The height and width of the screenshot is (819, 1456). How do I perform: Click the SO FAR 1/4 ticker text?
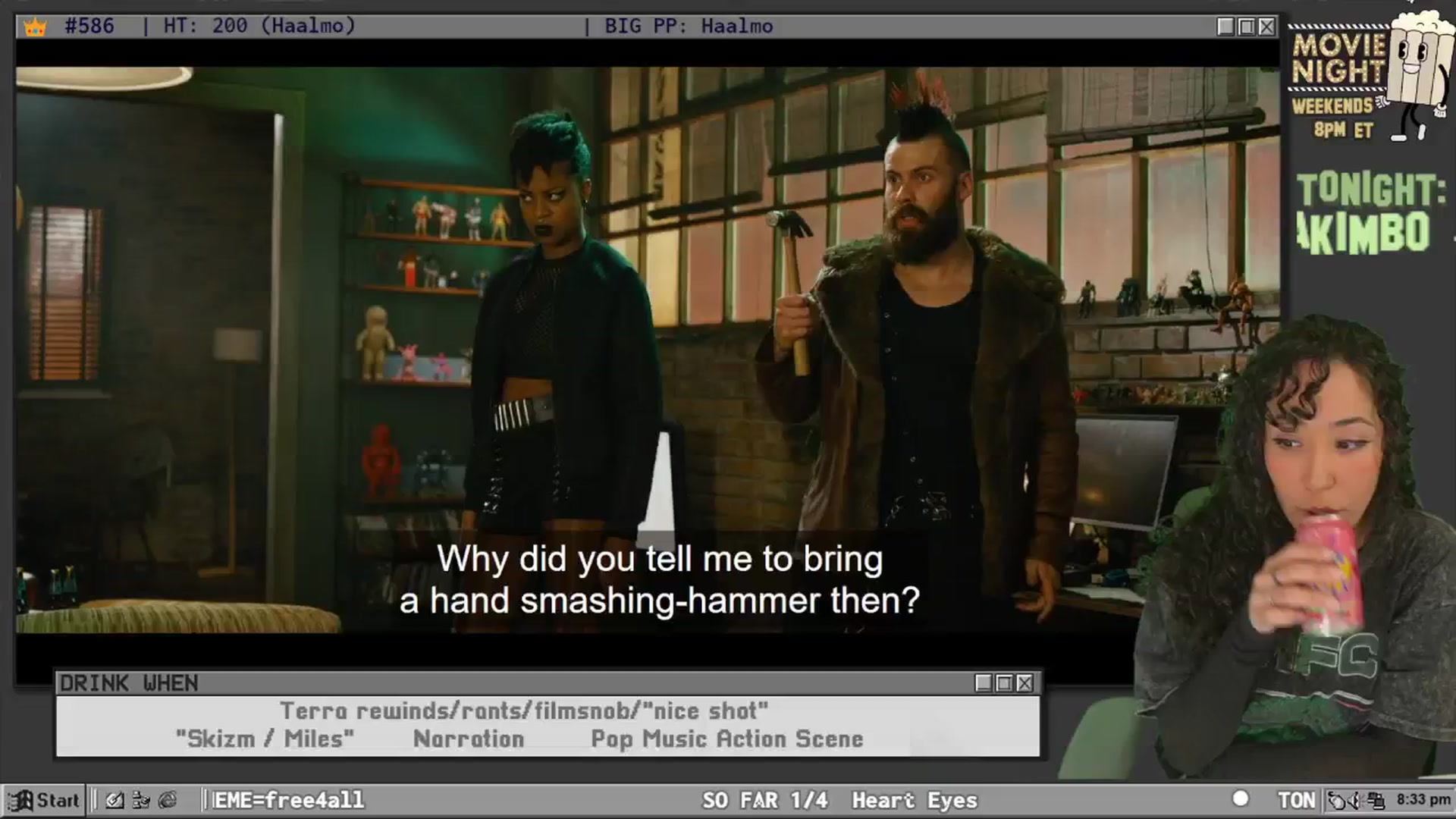[764, 801]
